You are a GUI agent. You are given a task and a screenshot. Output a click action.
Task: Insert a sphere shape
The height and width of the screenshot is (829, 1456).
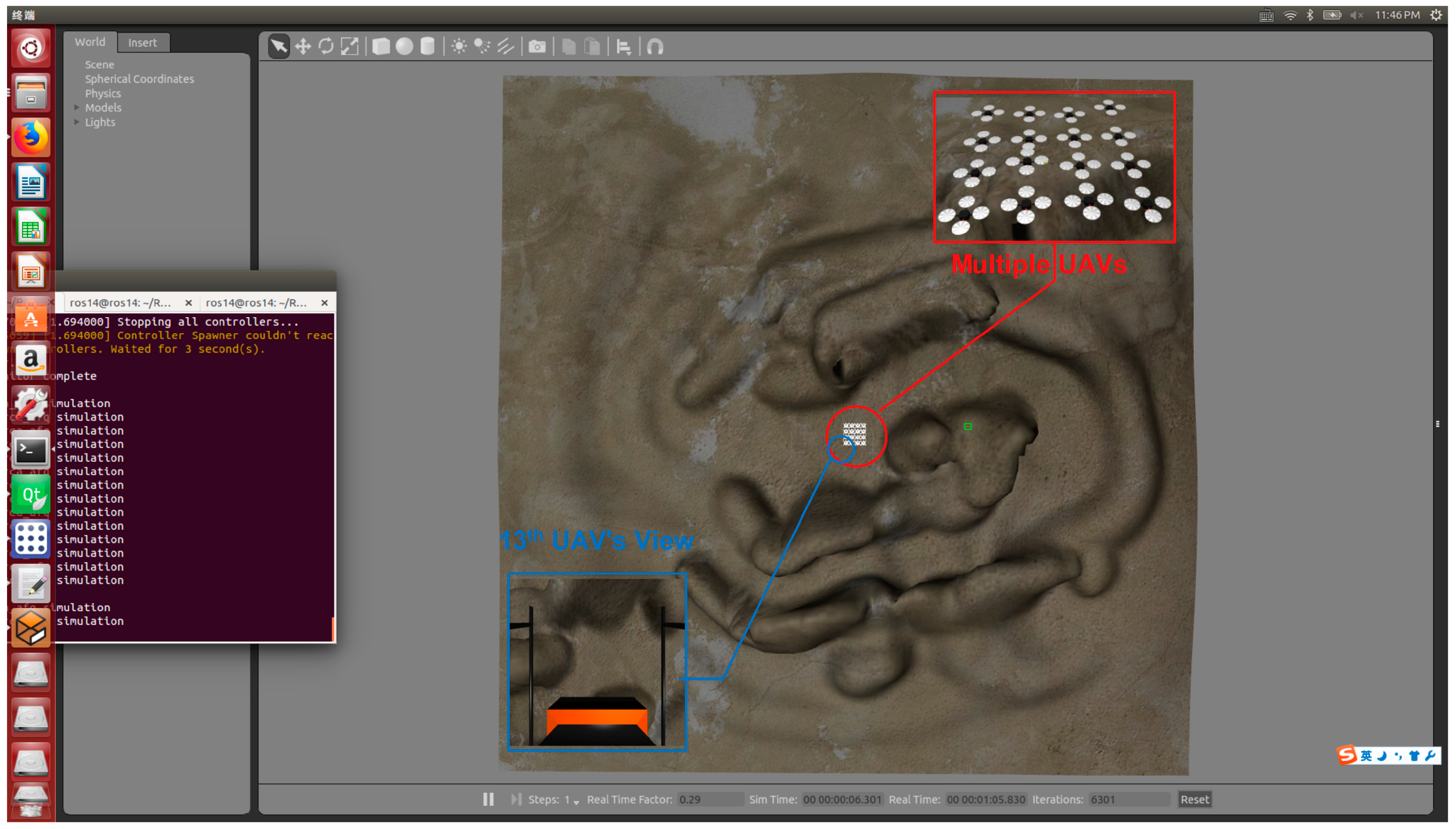[404, 47]
